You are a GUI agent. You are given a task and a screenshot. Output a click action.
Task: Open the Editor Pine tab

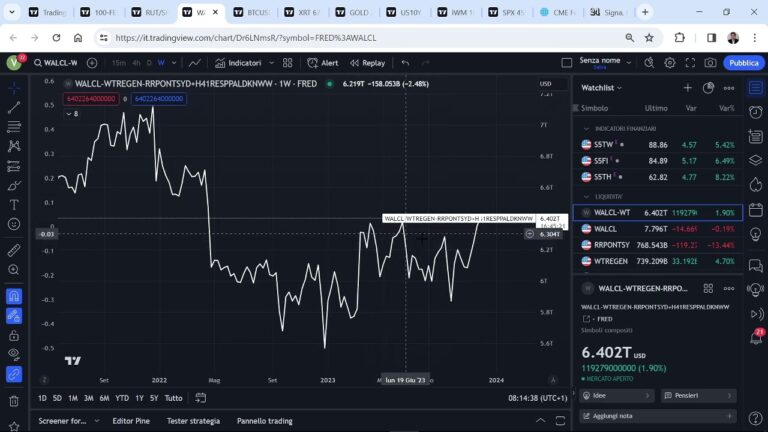point(131,421)
